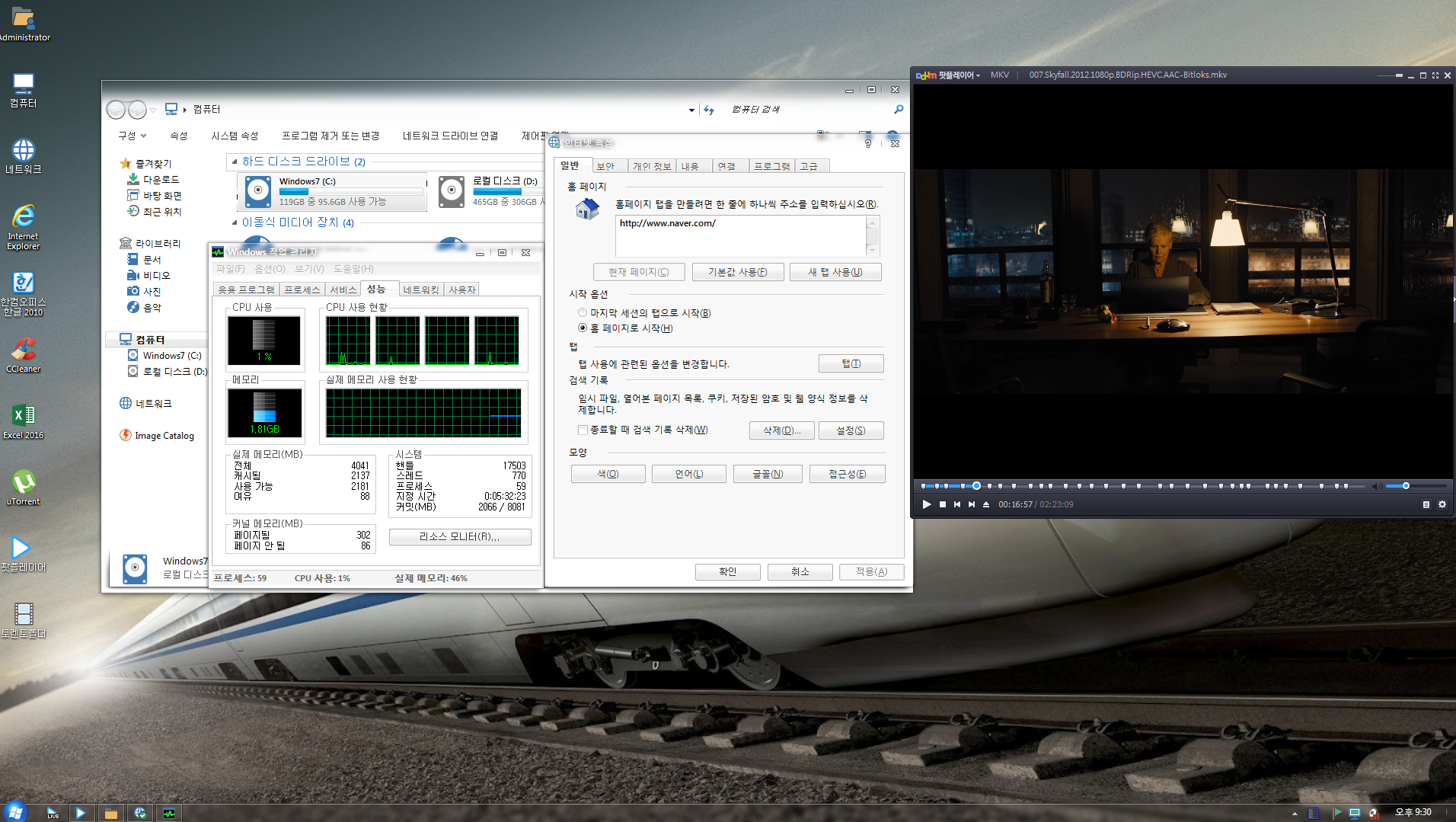Click the system clock 오후 9:30
The height and width of the screenshot is (822, 1456).
tap(1413, 812)
